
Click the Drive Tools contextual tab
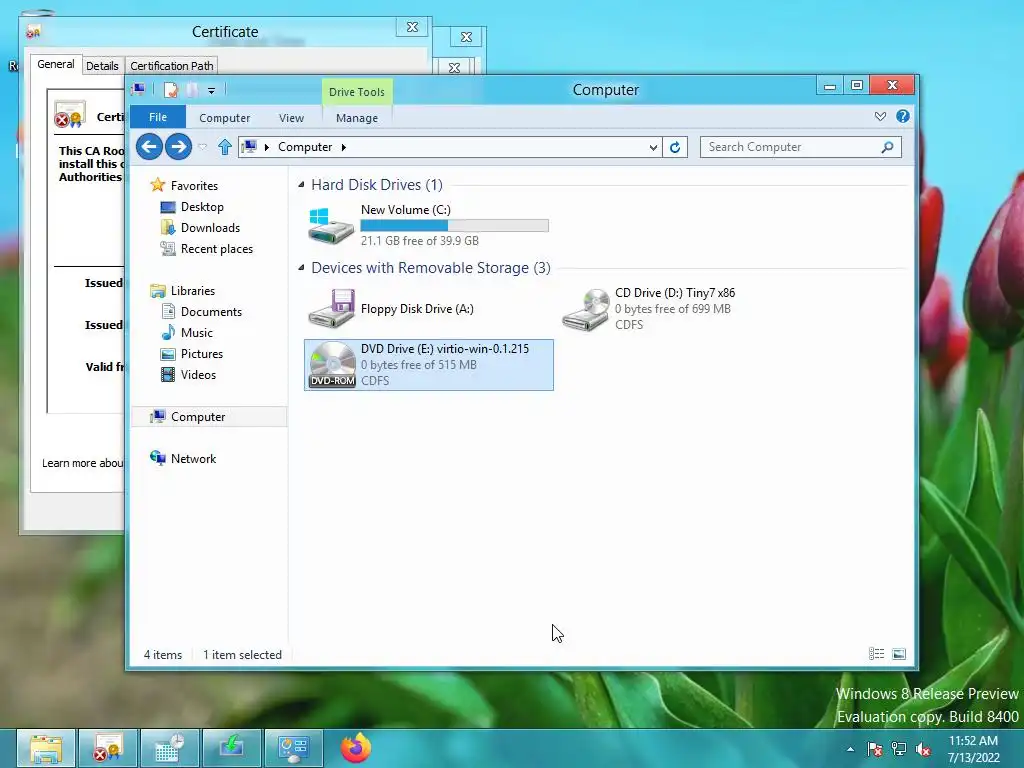pos(357,92)
